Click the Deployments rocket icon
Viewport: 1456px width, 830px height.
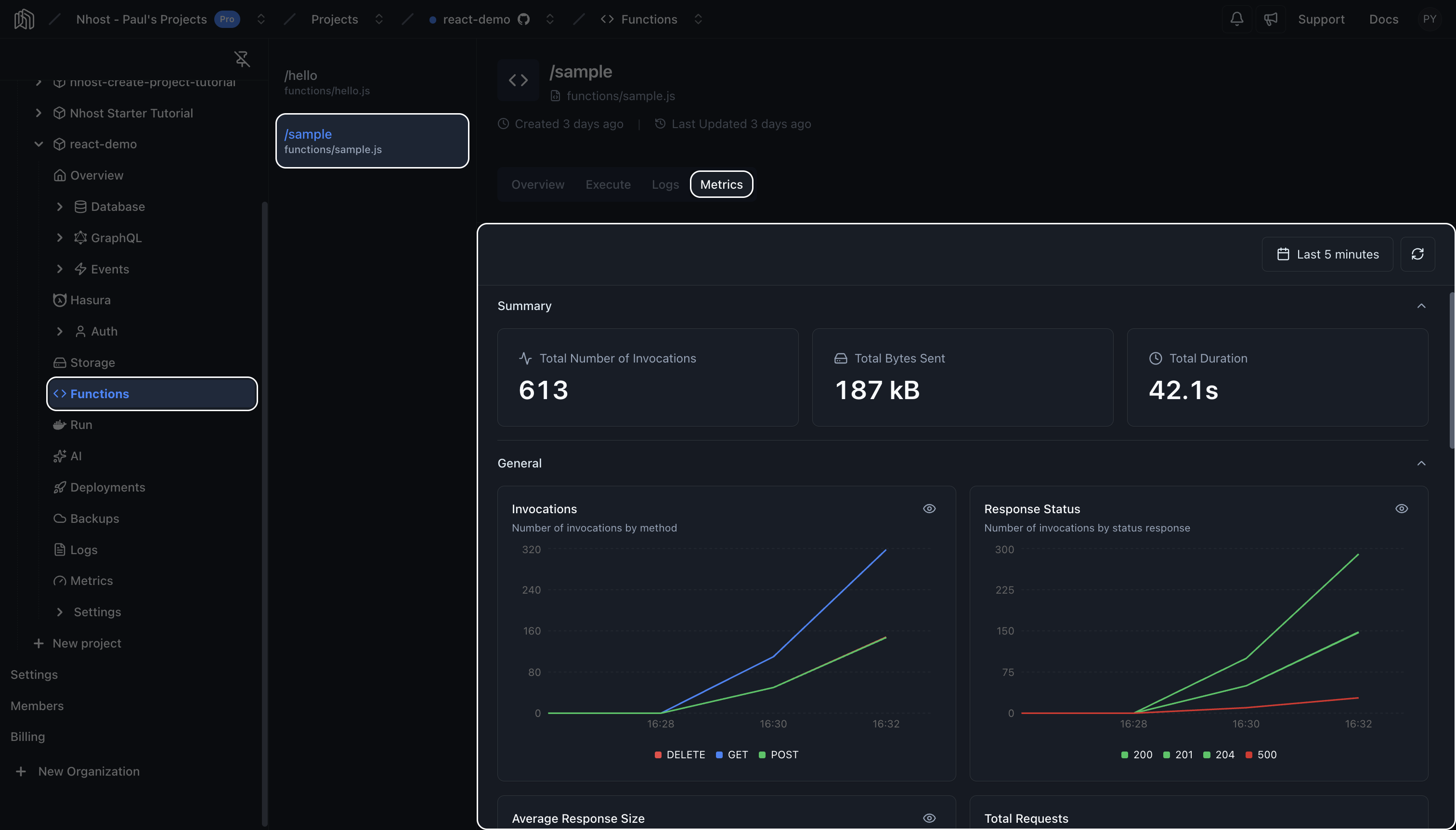point(59,487)
